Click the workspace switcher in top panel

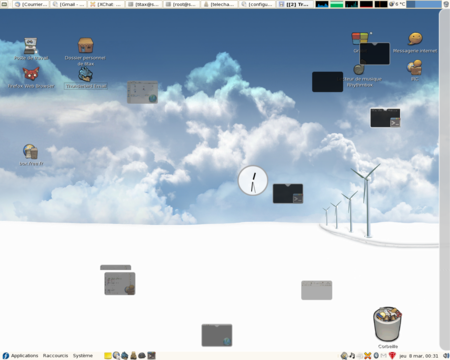pyautogui.click(x=424, y=4)
